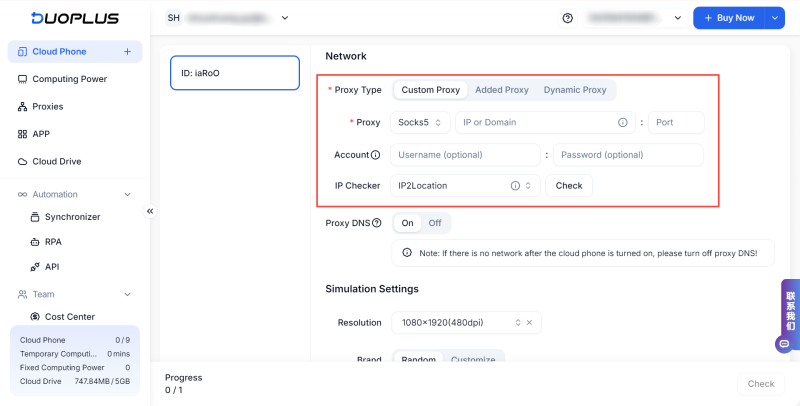Click info icon inside IP or Domain field
The width and height of the screenshot is (800, 406).
click(x=622, y=122)
